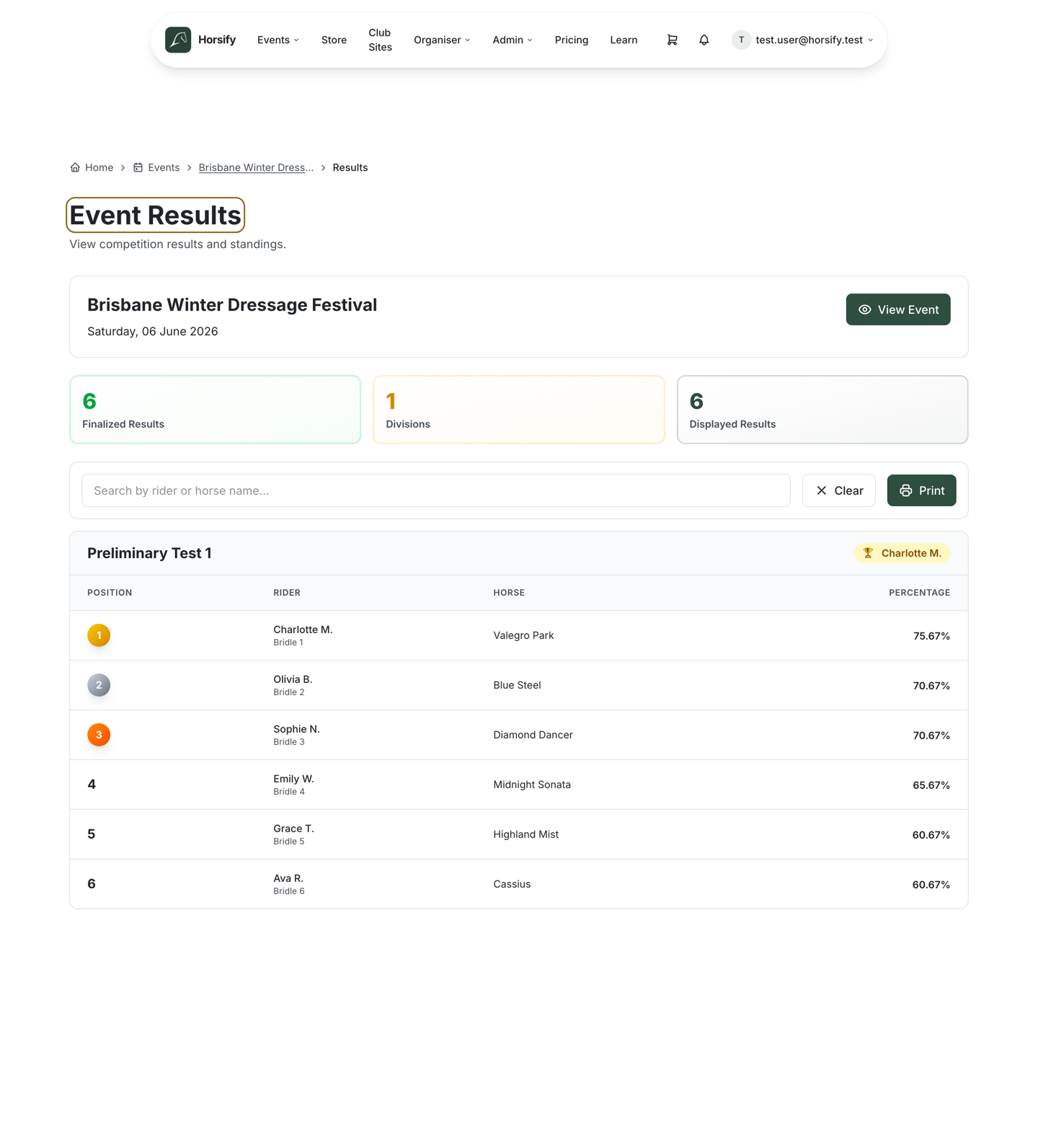1038x1148 pixels.
Task: Click the home icon in breadcrumb
Action: [x=75, y=167]
